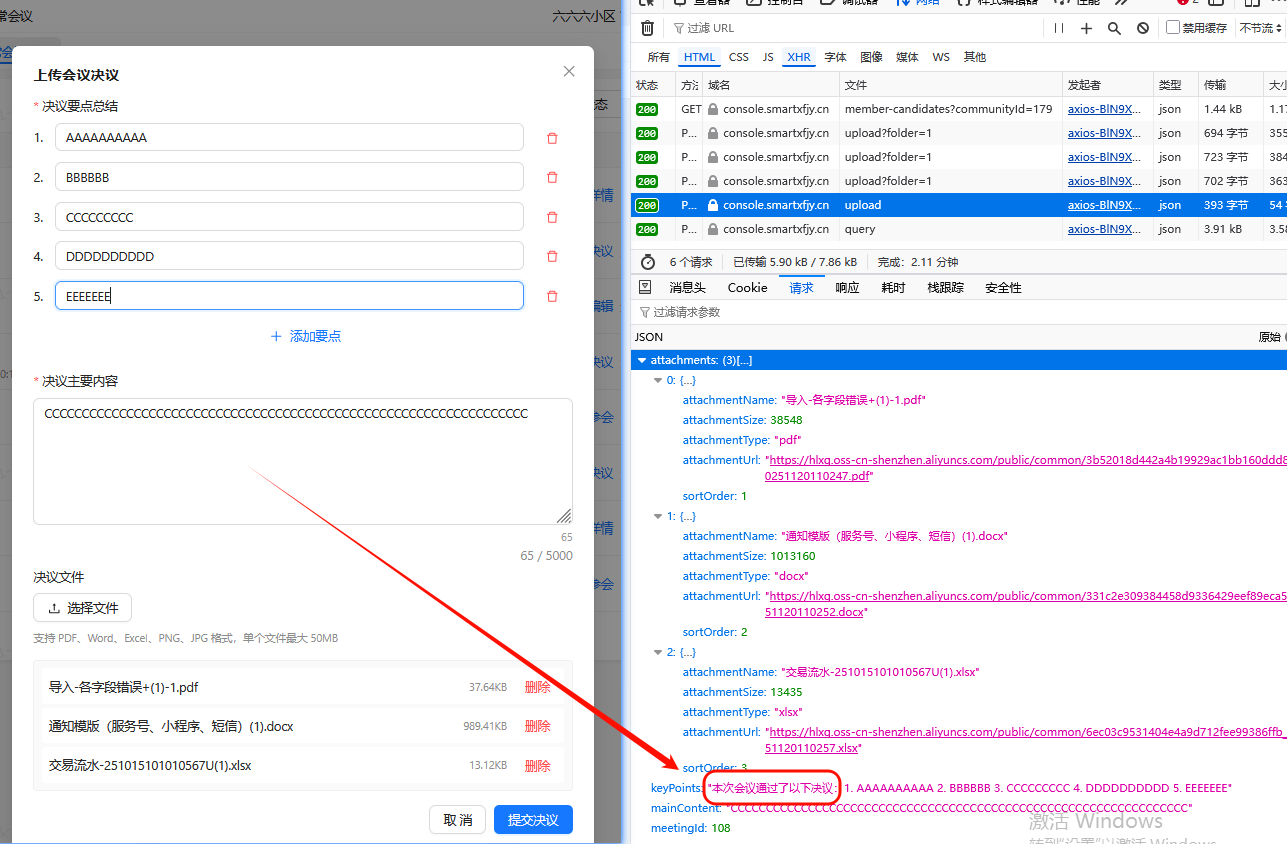
Task: Collapse attachment 2 in JSON tree
Action: [x=659, y=651]
